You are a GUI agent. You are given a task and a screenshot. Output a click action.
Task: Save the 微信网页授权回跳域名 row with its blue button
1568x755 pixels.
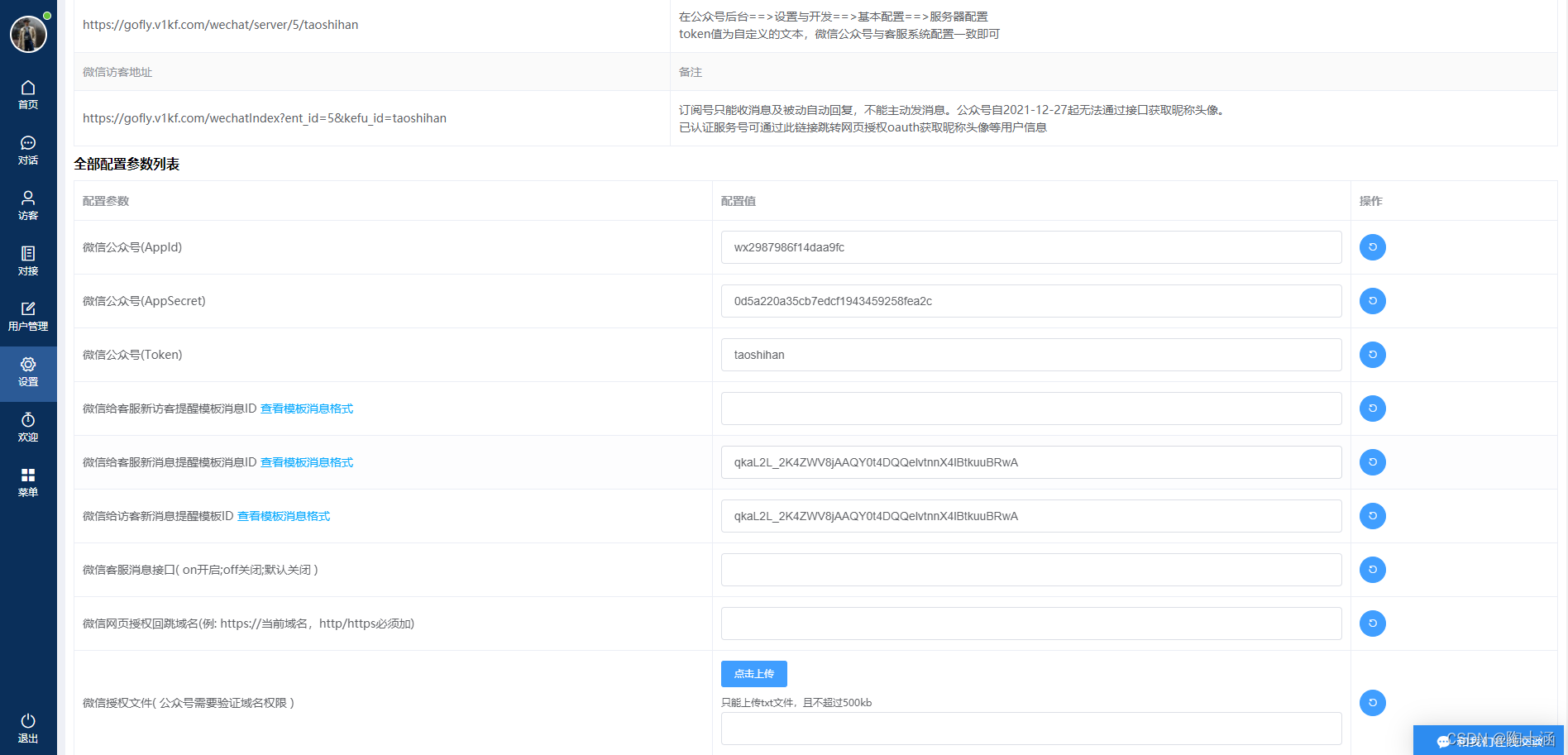pyautogui.click(x=1373, y=624)
